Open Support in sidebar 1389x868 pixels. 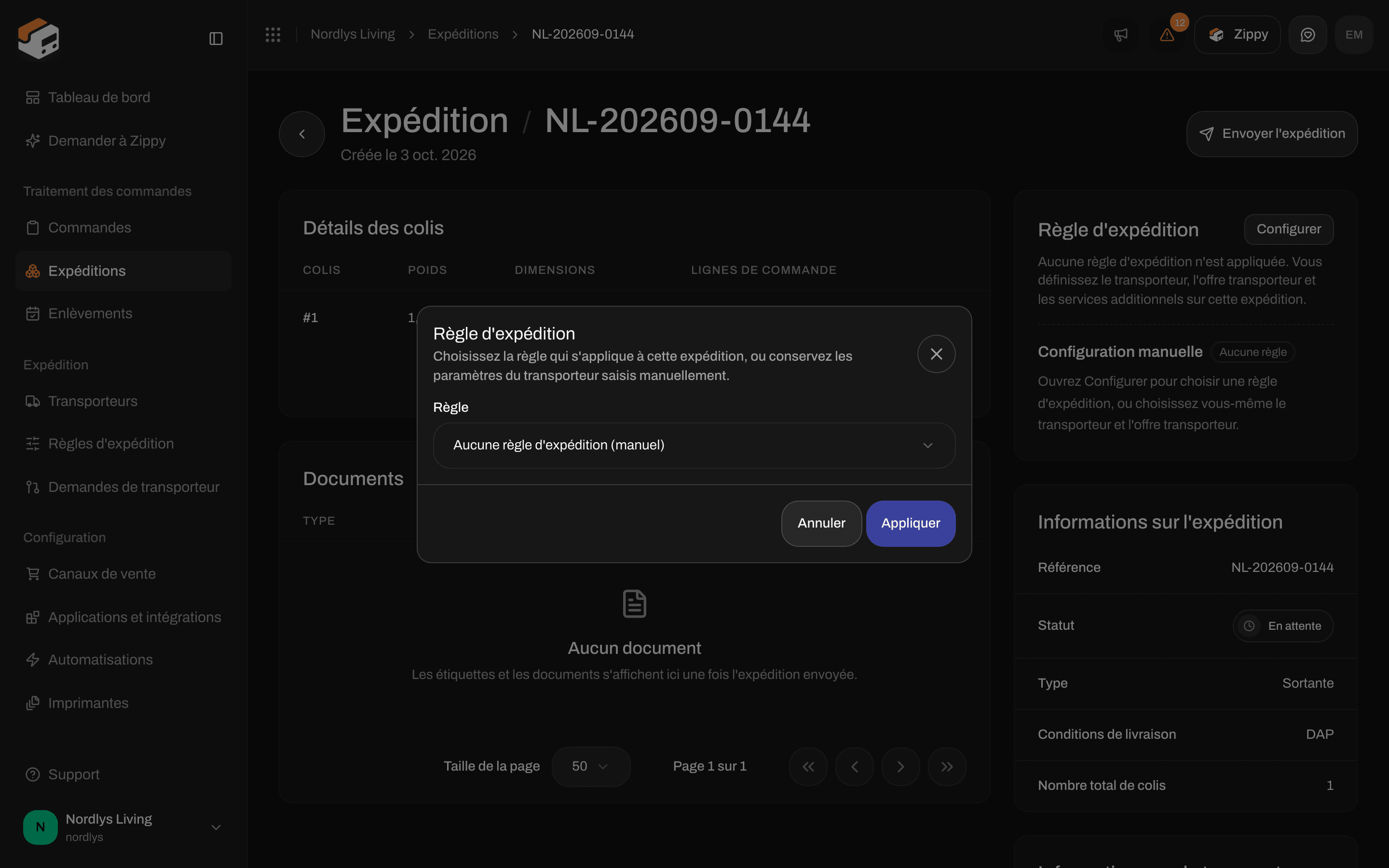(123, 774)
